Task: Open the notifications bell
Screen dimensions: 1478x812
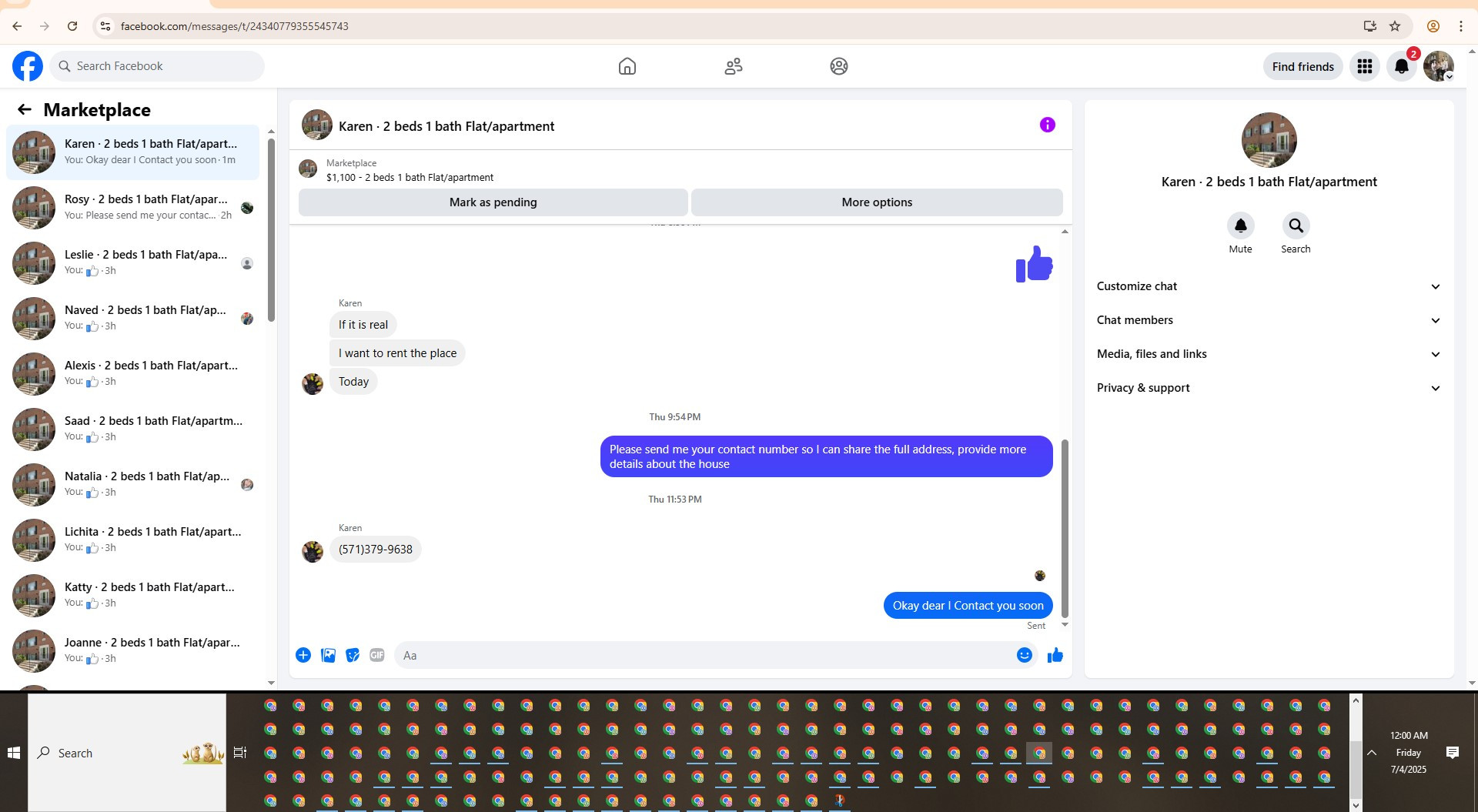Action: (1402, 66)
